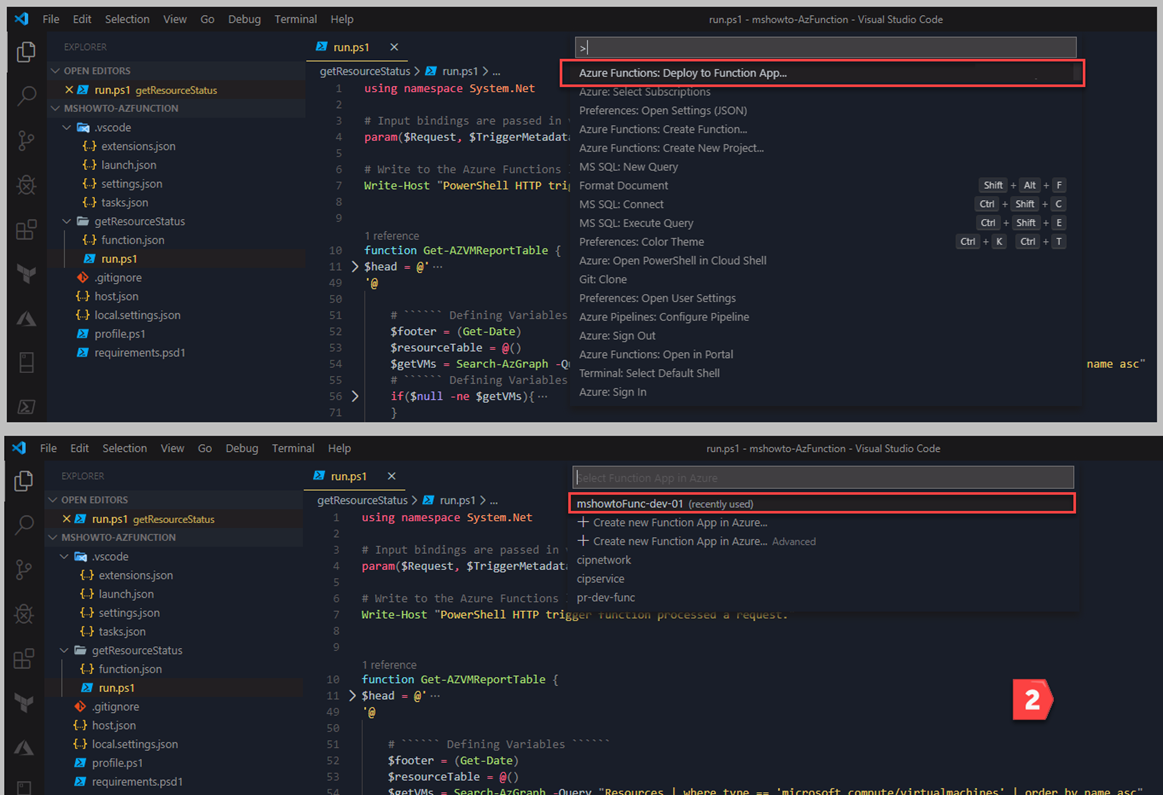Unfold line 56 code in upper editor
The height and width of the screenshot is (795, 1163).
[355, 396]
